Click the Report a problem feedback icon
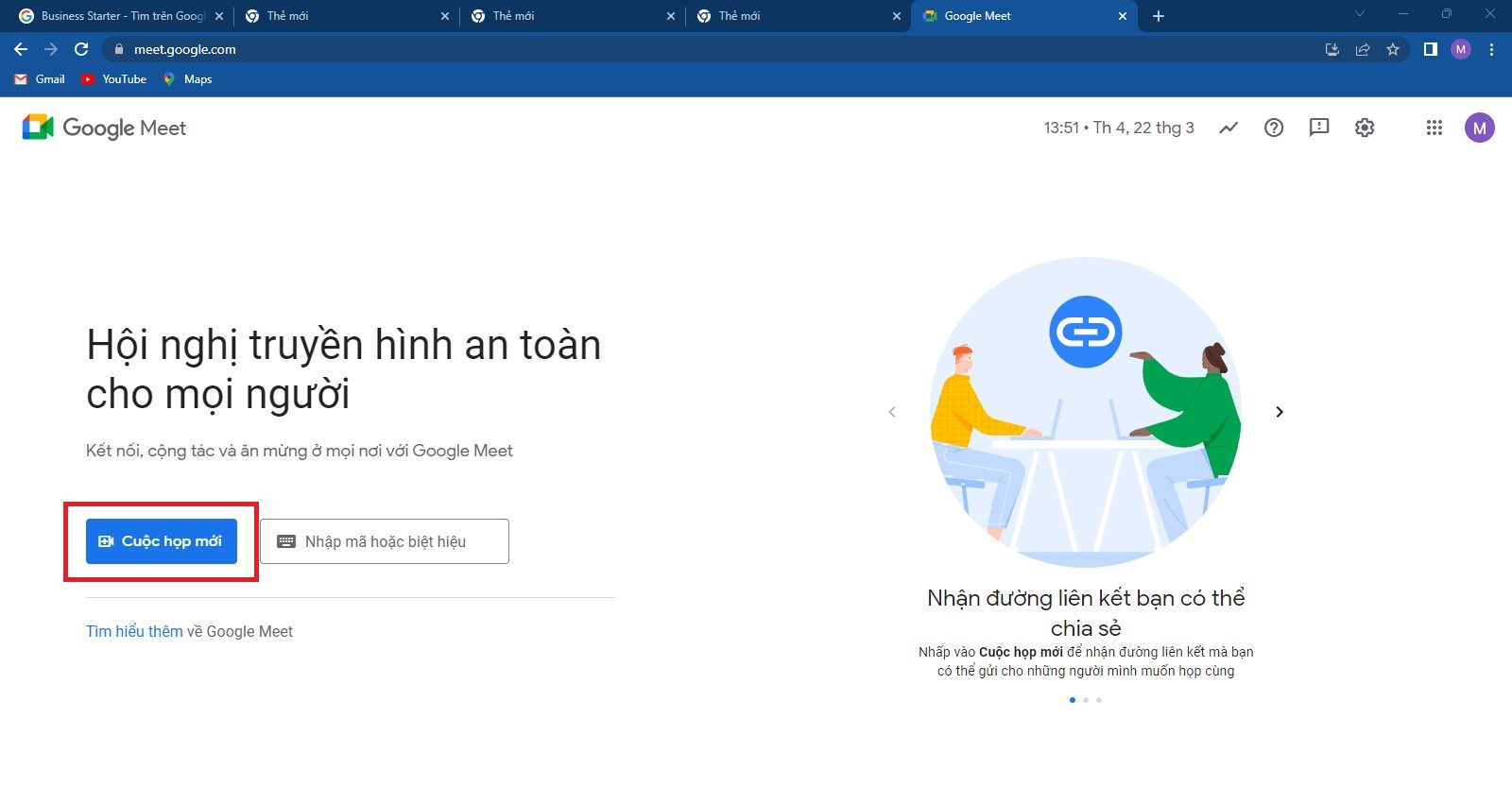The width and height of the screenshot is (1512, 804). pyautogui.click(x=1319, y=128)
